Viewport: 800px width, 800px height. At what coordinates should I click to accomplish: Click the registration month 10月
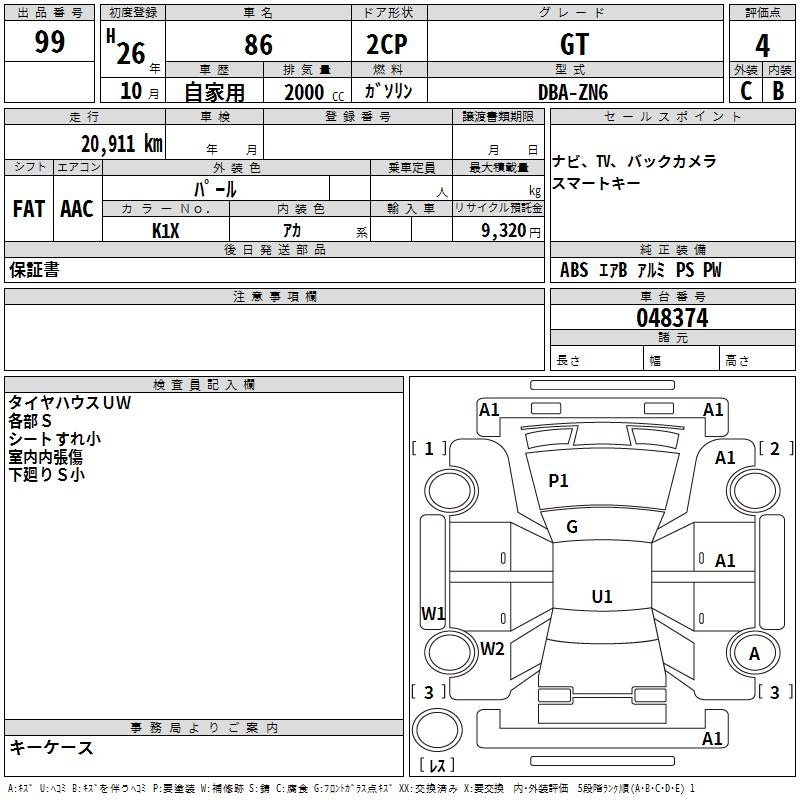pyautogui.click(x=140, y=91)
